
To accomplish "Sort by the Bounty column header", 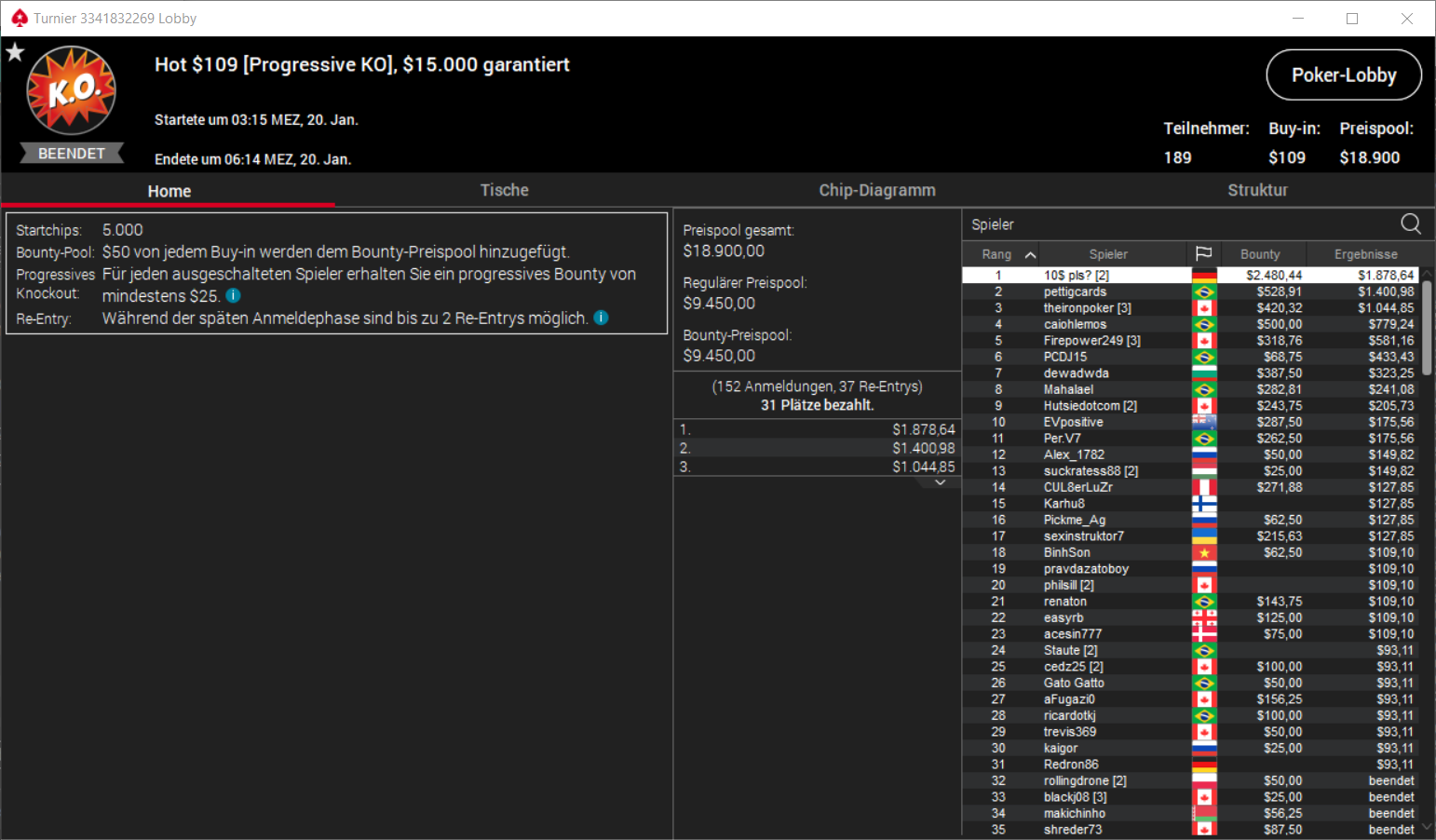I will coord(1260,254).
